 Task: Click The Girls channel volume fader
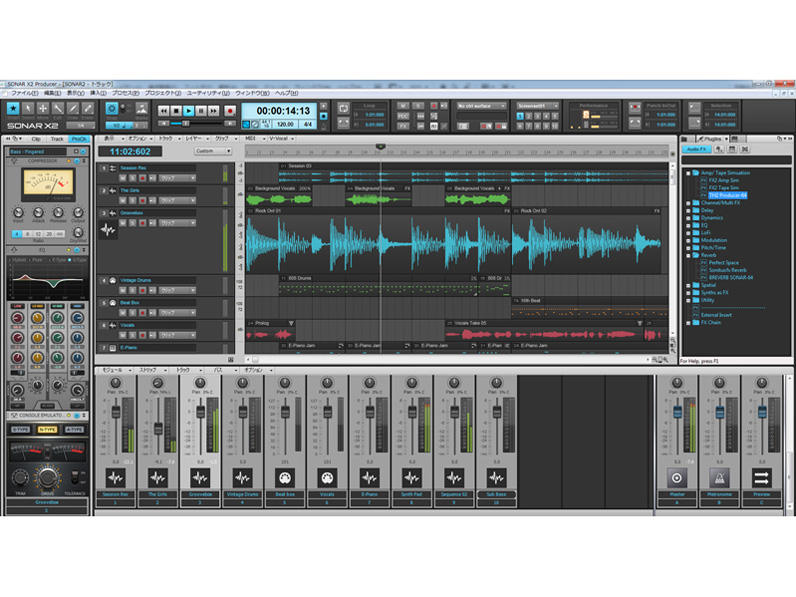pos(158,428)
